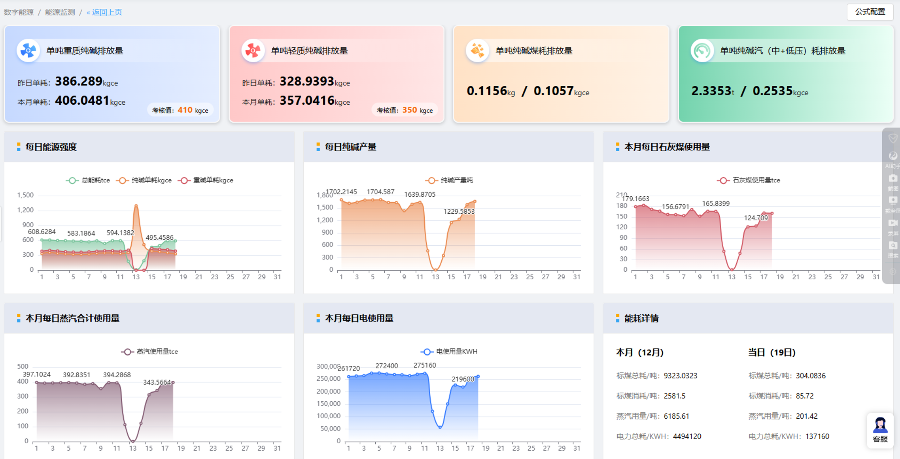The height and width of the screenshot is (459, 900).
Task: Click the lowest point of the 电使用量 curve
Action: point(440,427)
